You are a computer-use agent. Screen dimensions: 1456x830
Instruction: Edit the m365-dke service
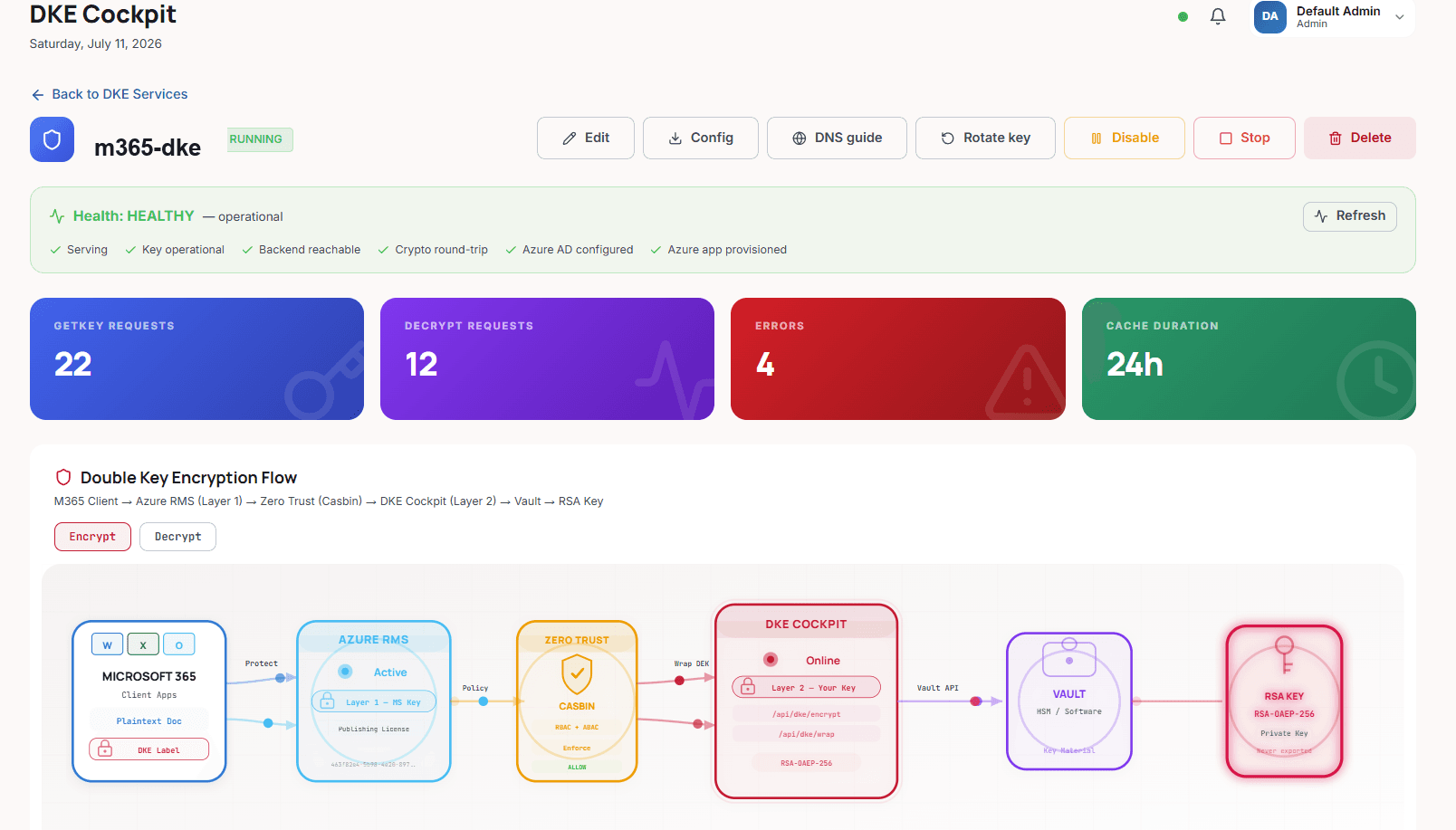coord(585,138)
